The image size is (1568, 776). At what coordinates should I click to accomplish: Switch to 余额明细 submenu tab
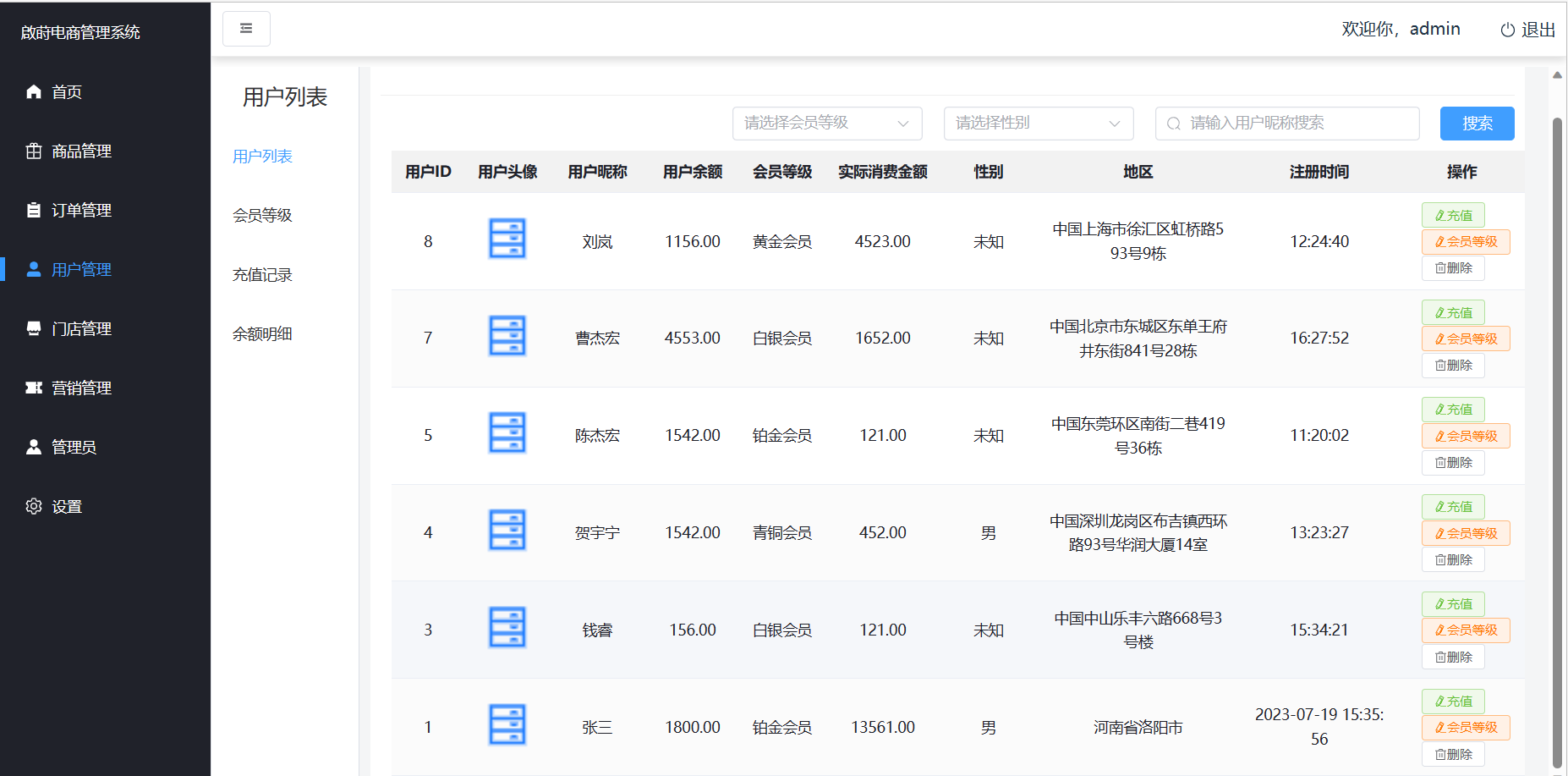pos(262,334)
